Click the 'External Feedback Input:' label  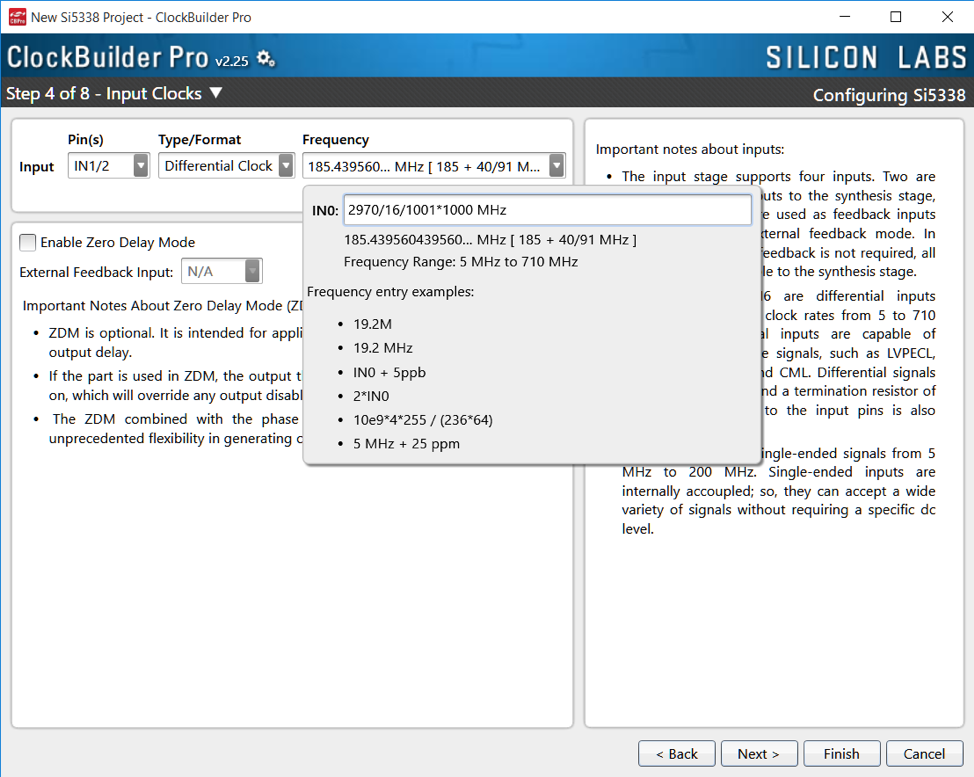96,272
